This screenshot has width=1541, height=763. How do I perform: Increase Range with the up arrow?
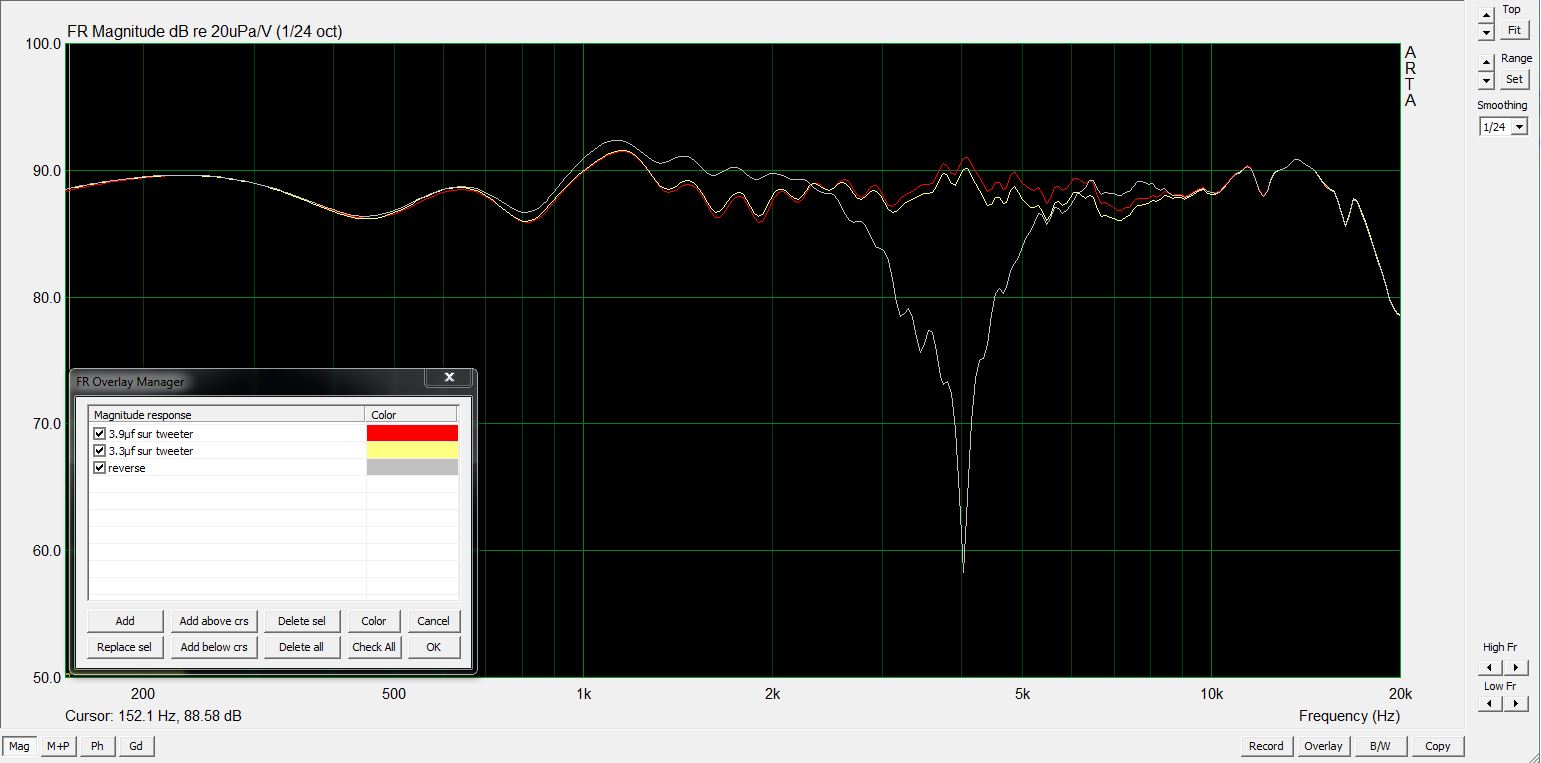(x=1486, y=62)
